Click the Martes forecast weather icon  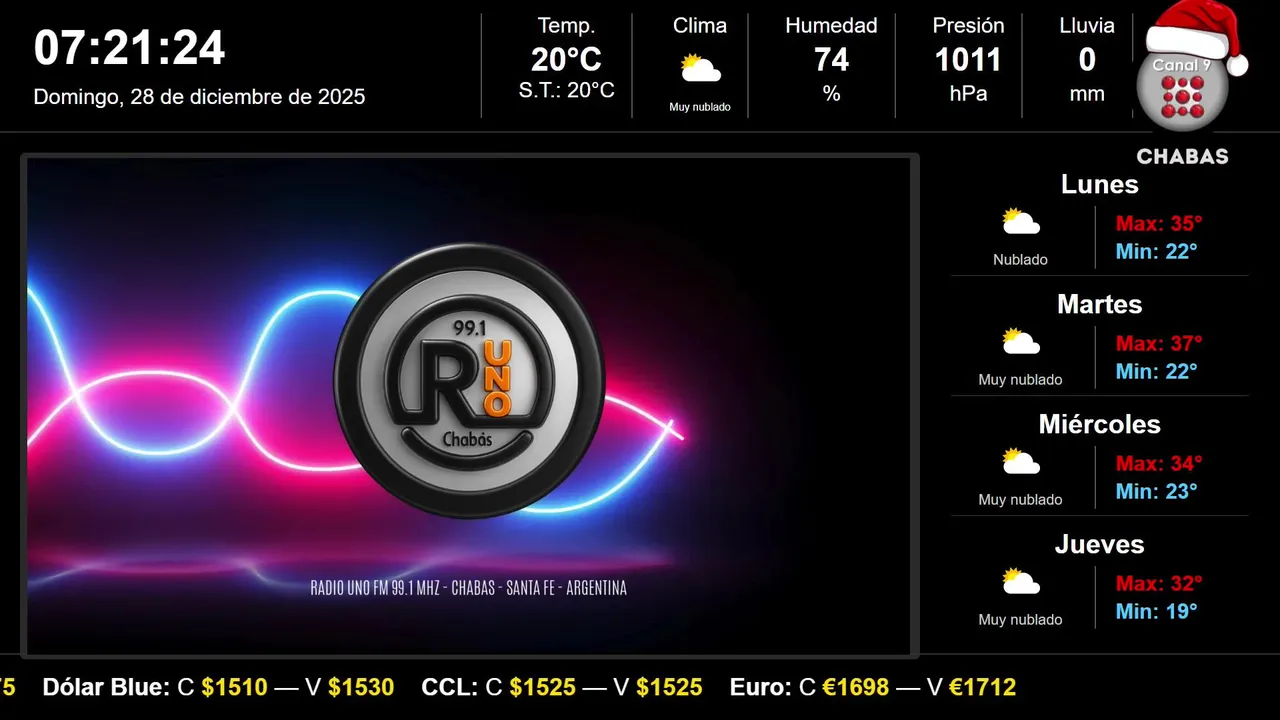pos(1021,342)
